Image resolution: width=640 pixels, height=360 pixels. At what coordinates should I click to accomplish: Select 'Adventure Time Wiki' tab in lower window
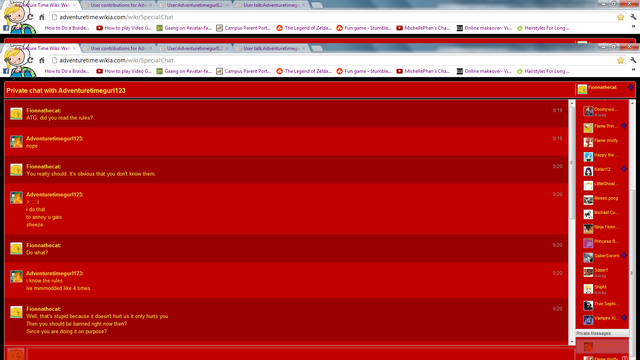tap(43, 48)
